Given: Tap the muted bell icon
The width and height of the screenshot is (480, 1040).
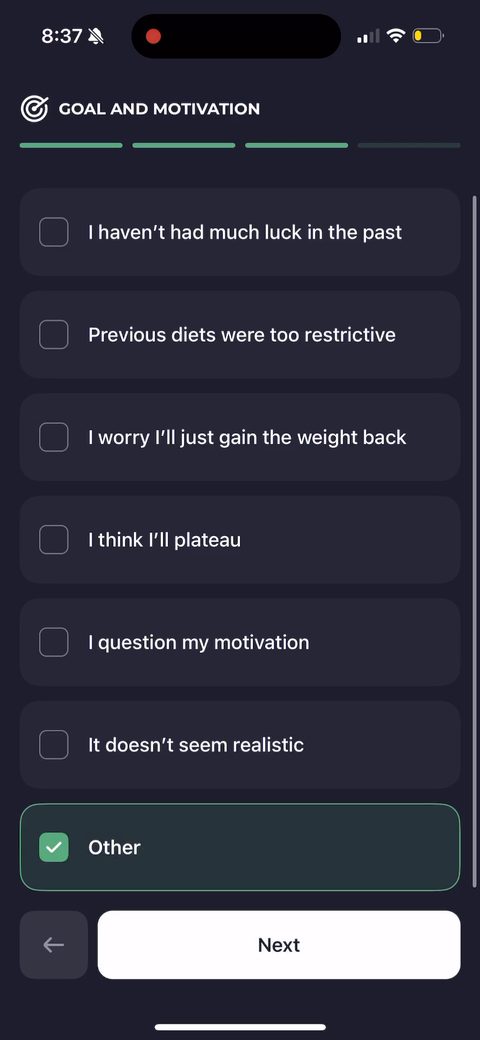Looking at the screenshot, I should point(96,36).
